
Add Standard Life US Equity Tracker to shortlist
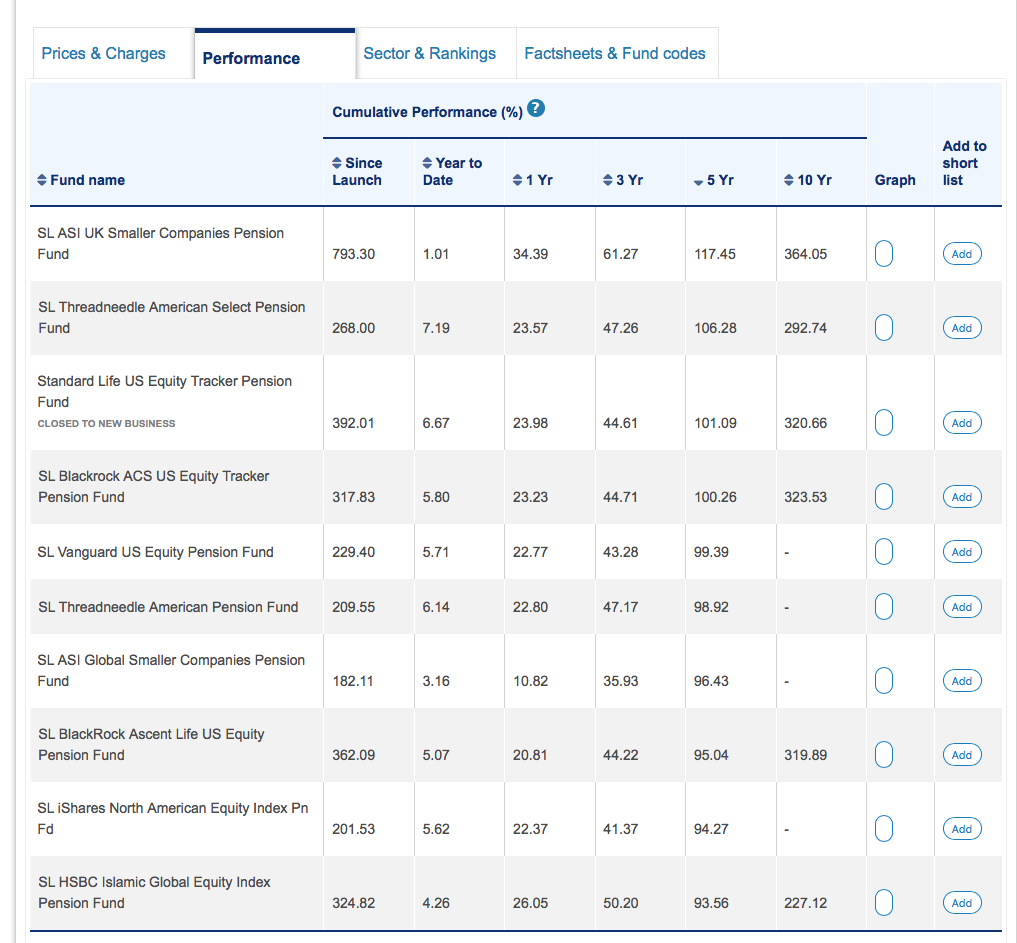coord(961,423)
